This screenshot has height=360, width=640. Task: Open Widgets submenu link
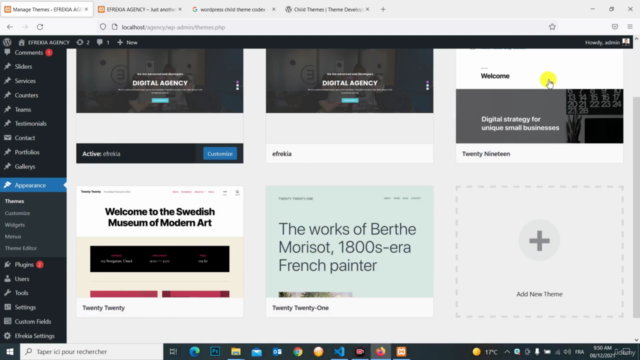click(x=15, y=225)
